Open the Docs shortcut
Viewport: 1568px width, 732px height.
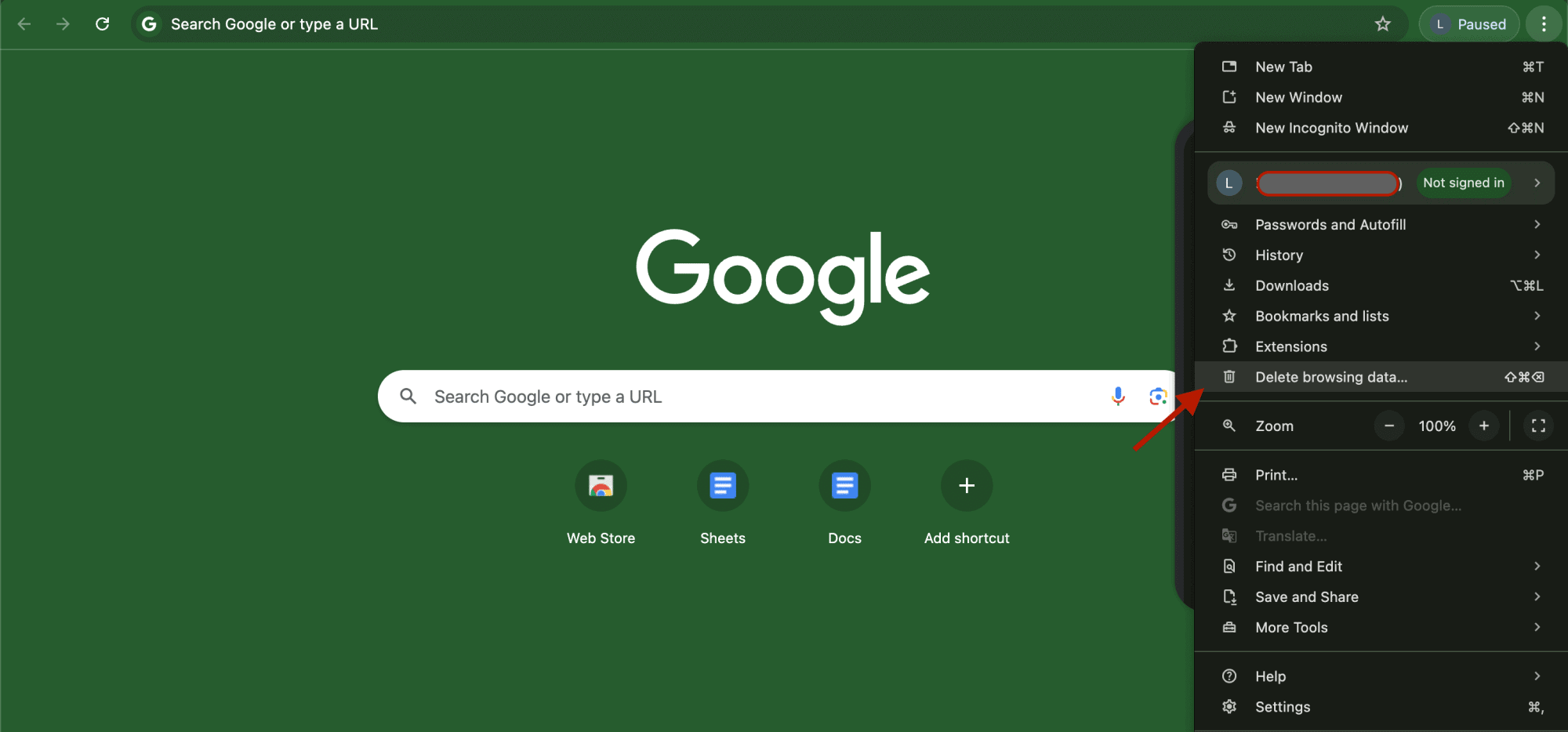pyautogui.click(x=844, y=503)
